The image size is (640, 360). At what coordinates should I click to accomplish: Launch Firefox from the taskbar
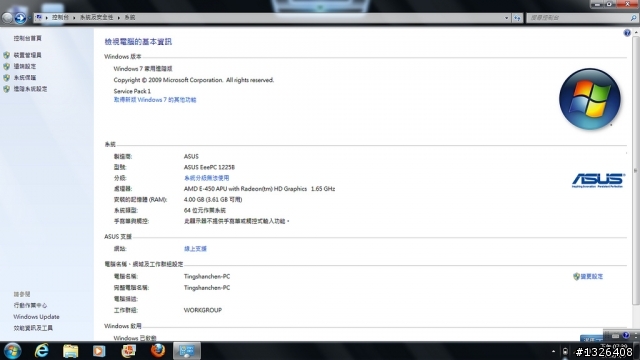point(158,351)
